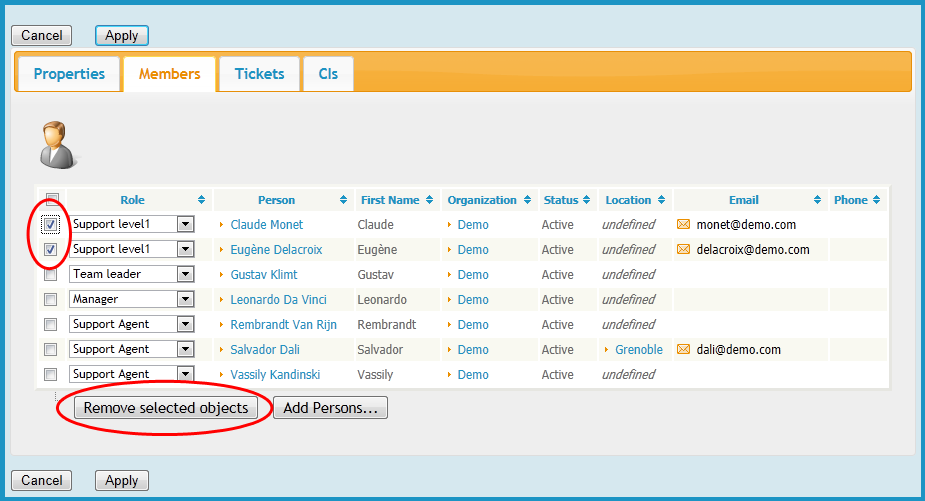
Task: Switch to the Properties tab
Action: click(69, 74)
